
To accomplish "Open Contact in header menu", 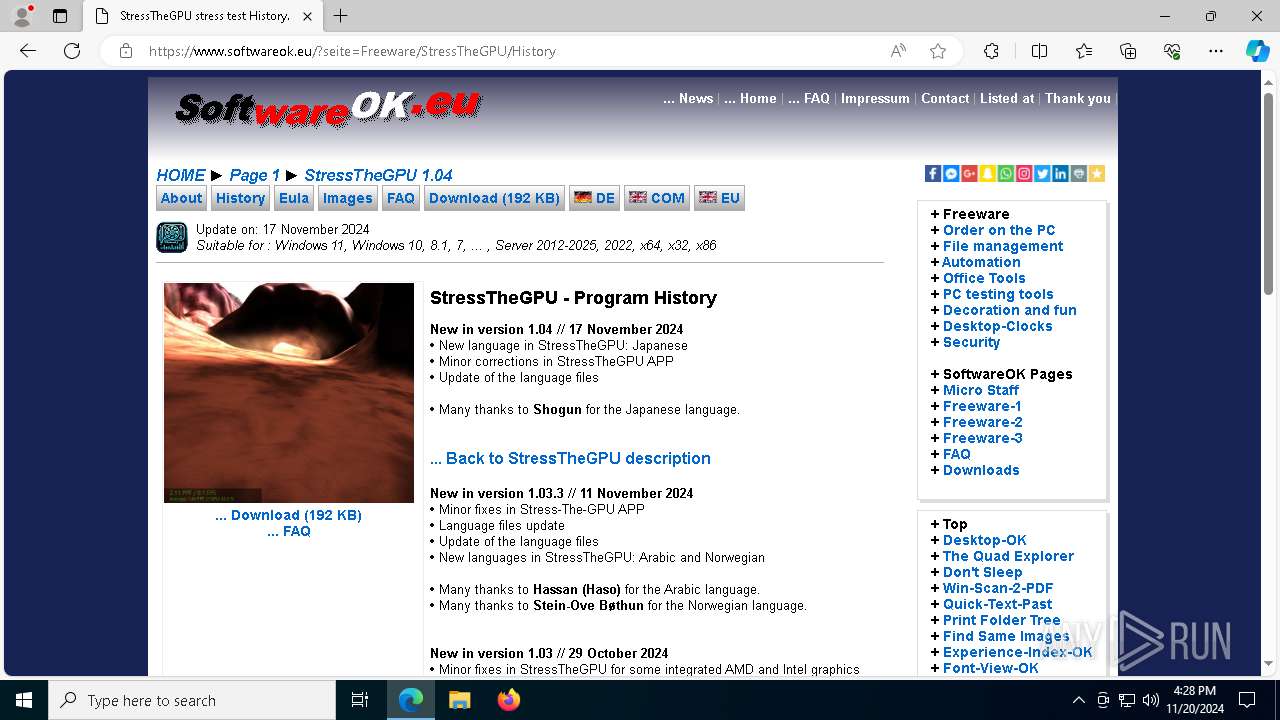I will click(945, 98).
